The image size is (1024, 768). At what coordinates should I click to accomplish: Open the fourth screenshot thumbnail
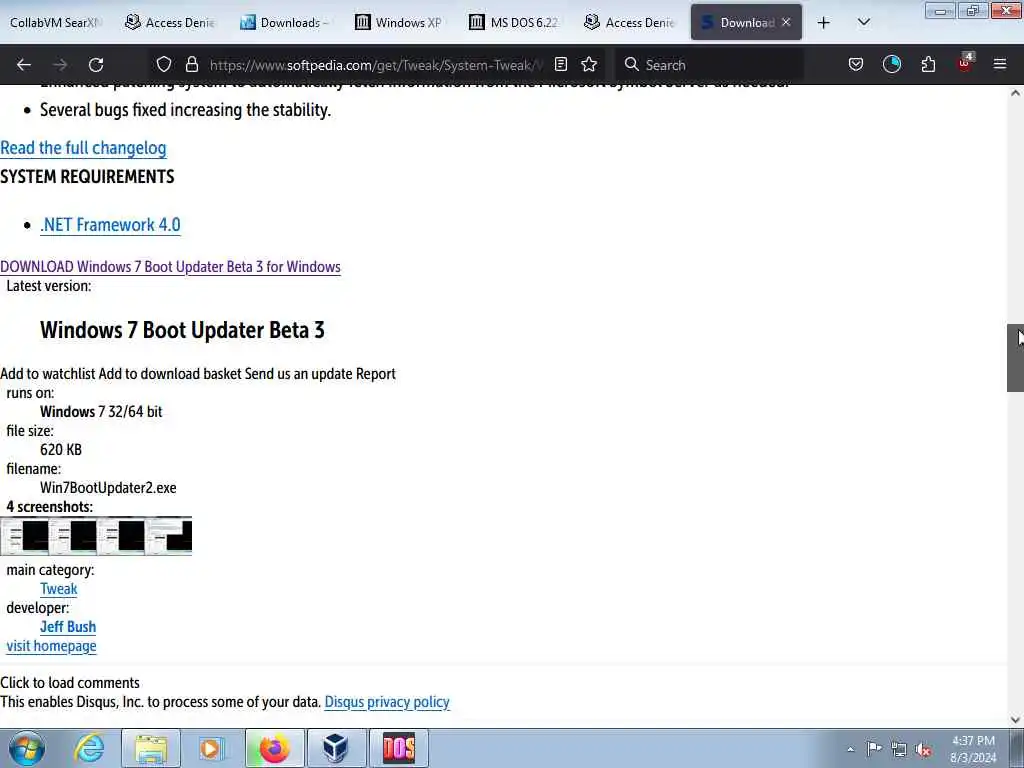pyautogui.click(x=168, y=536)
